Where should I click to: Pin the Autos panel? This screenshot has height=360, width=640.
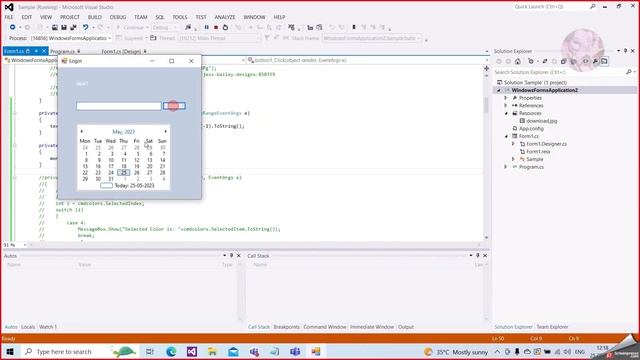(x=231, y=256)
